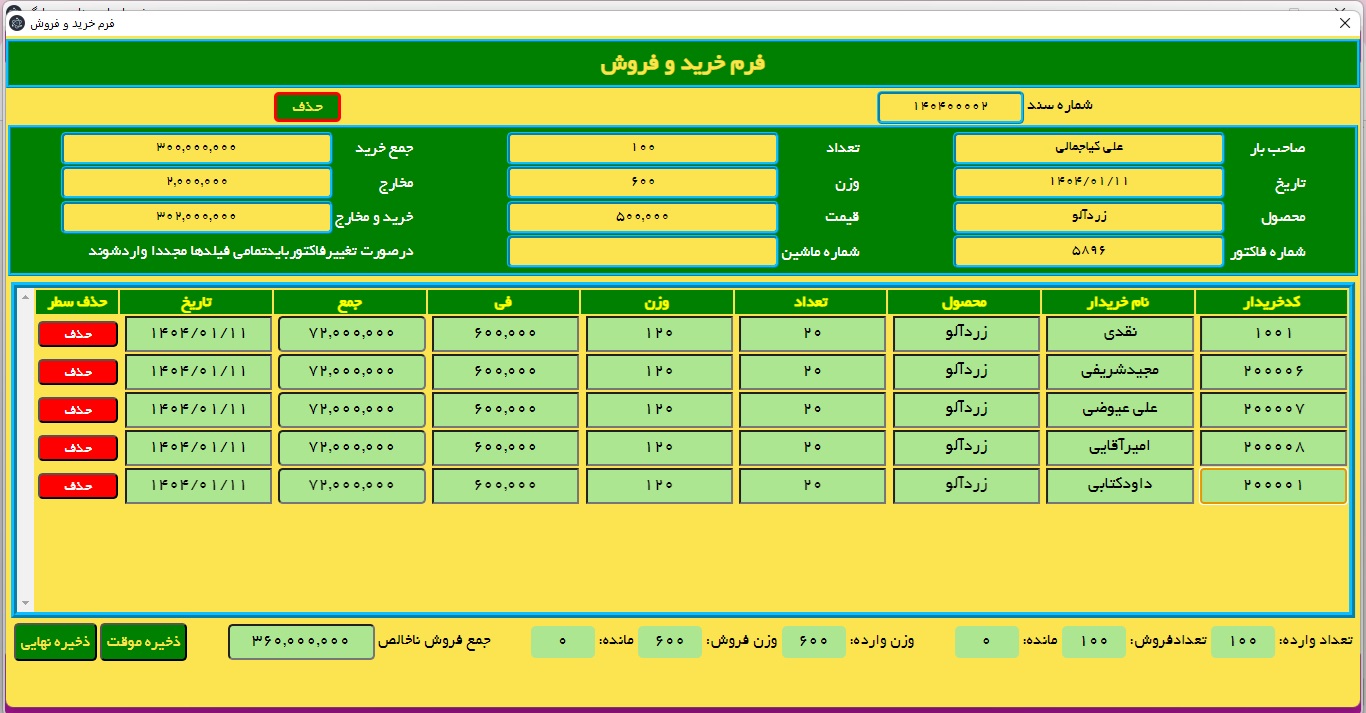This screenshot has width=1366, height=713.
Task: Click the table scrollbar down arrow
Action: (x=26, y=604)
